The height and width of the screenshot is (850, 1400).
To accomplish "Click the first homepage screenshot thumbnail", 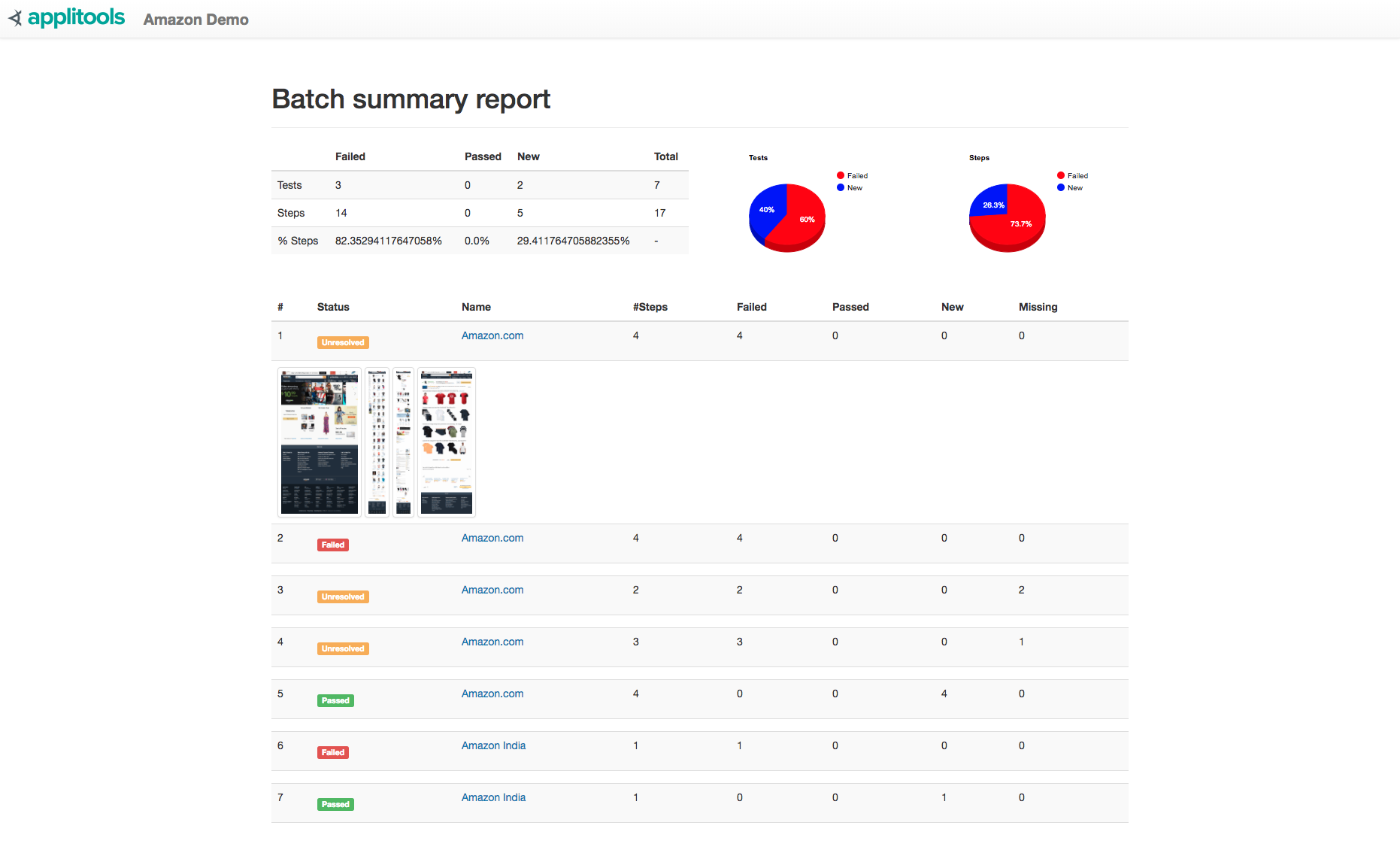I will (x=320, y=442).
